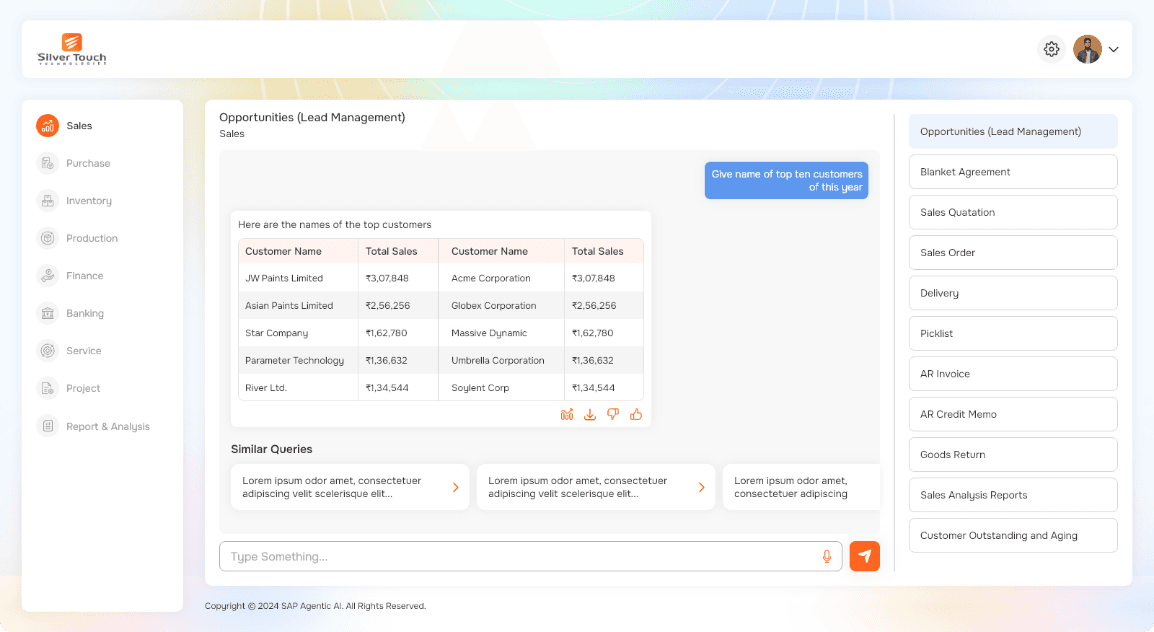The image size is (1154, 632).
Task: Click the microphone voice input icon
Action: click(826, 557)
